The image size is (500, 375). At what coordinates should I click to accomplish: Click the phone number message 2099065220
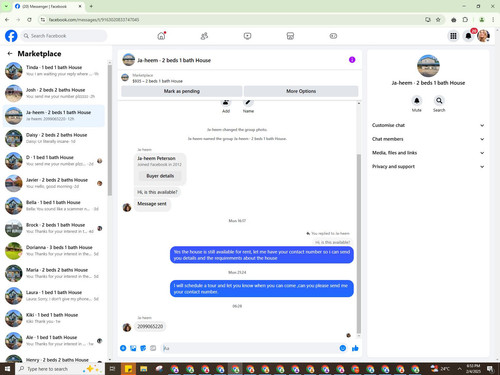[150, 326]
